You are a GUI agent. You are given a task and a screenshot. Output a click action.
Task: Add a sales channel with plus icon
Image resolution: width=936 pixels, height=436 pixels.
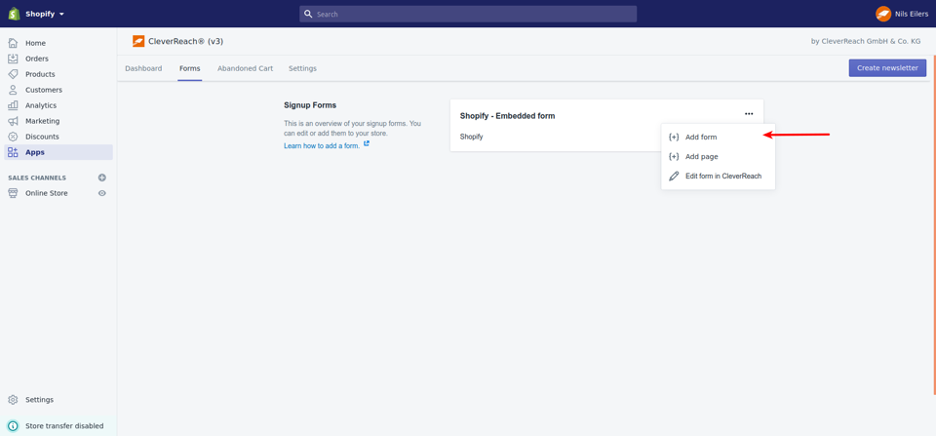point(102,178)
